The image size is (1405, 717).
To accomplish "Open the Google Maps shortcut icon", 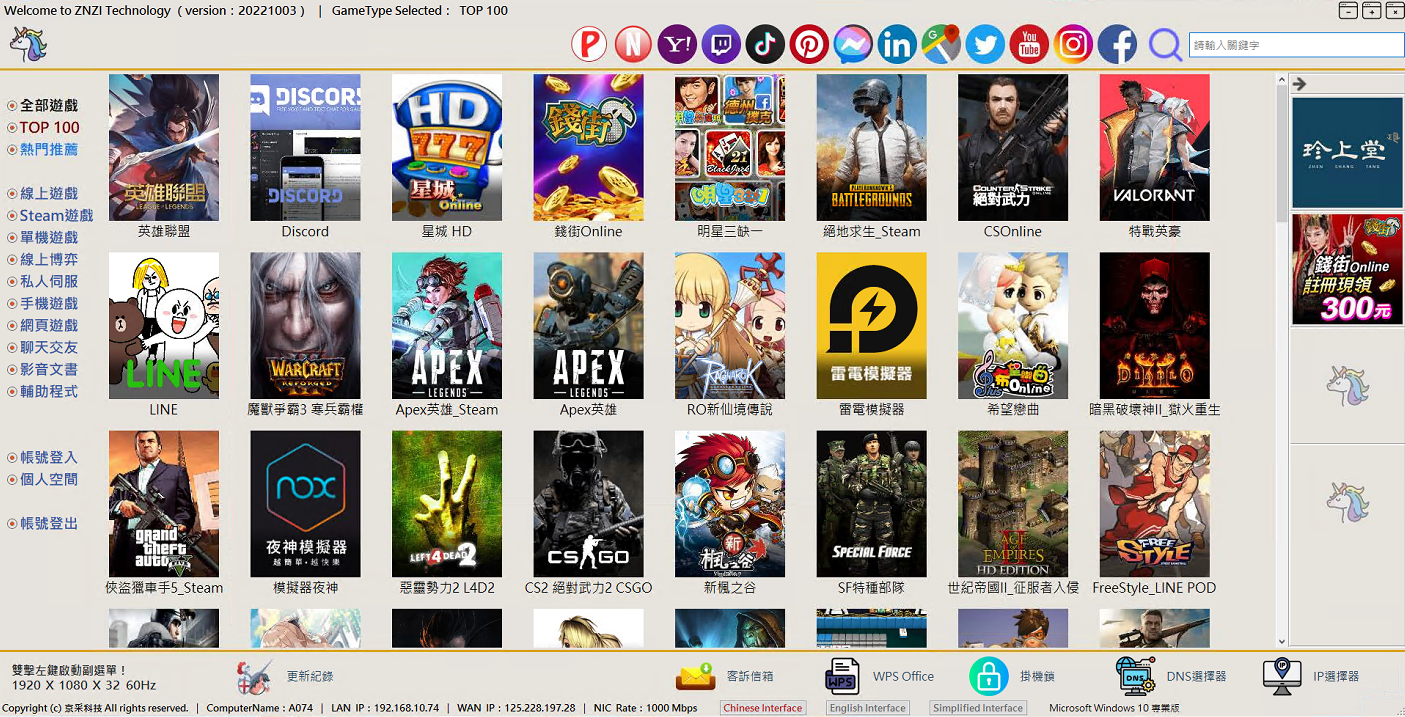I will click(941, 44).
